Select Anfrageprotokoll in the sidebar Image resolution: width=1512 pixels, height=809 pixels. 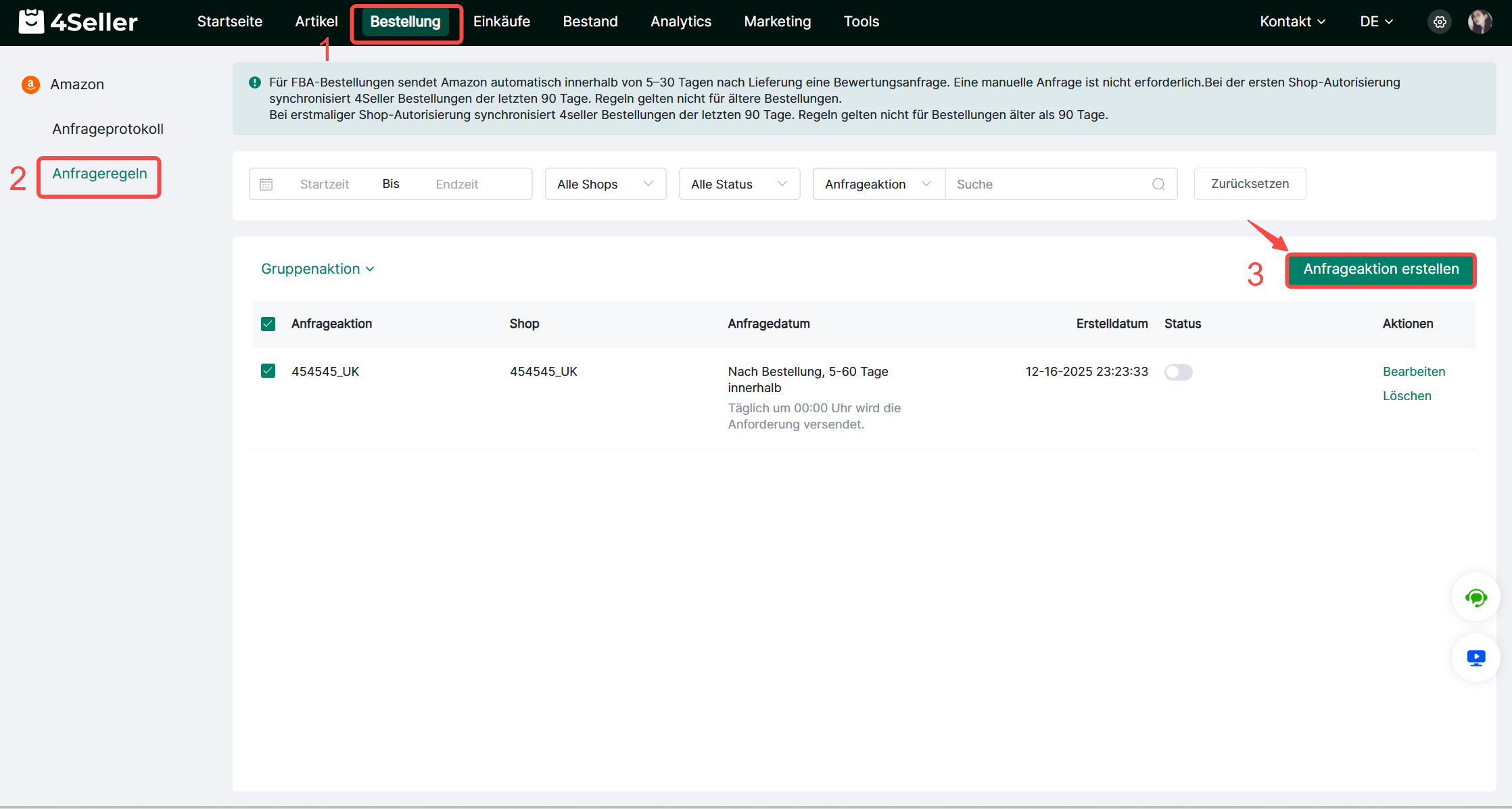click(x=108, y=129)
